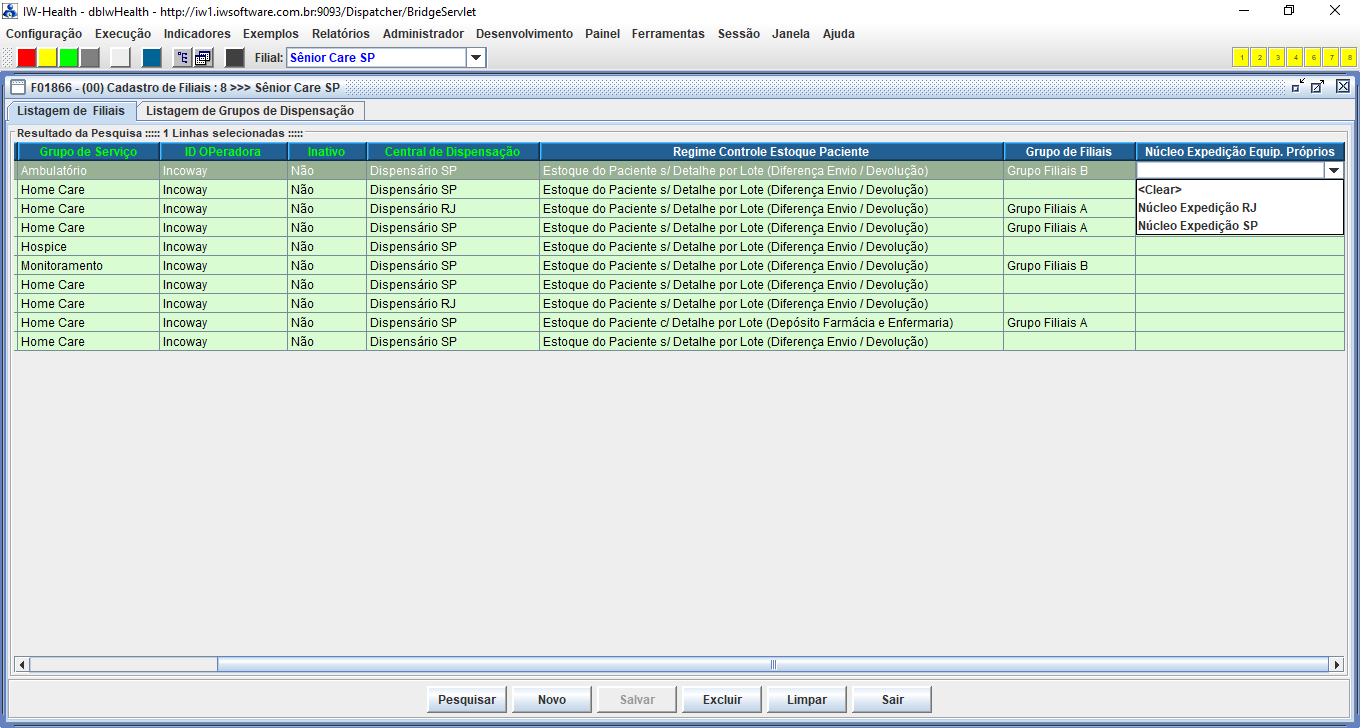Open the Relatórios menu
Screen dimensions: 1360x728
tap(340, 34)
